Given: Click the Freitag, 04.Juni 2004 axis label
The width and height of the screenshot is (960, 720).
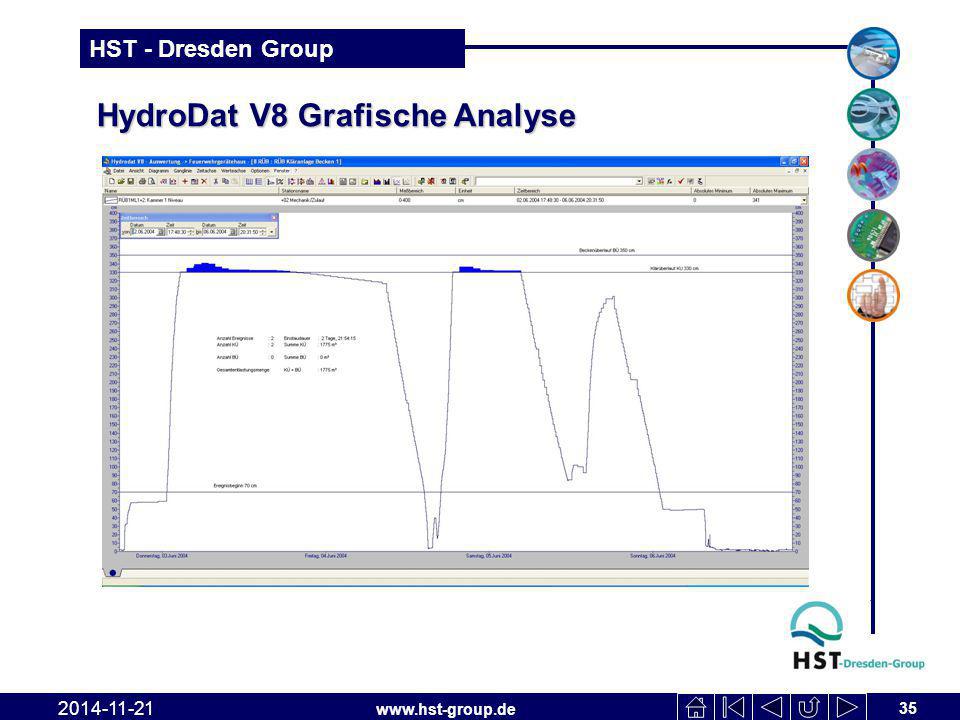Looking at the screenshot, I should coord(326,556).
